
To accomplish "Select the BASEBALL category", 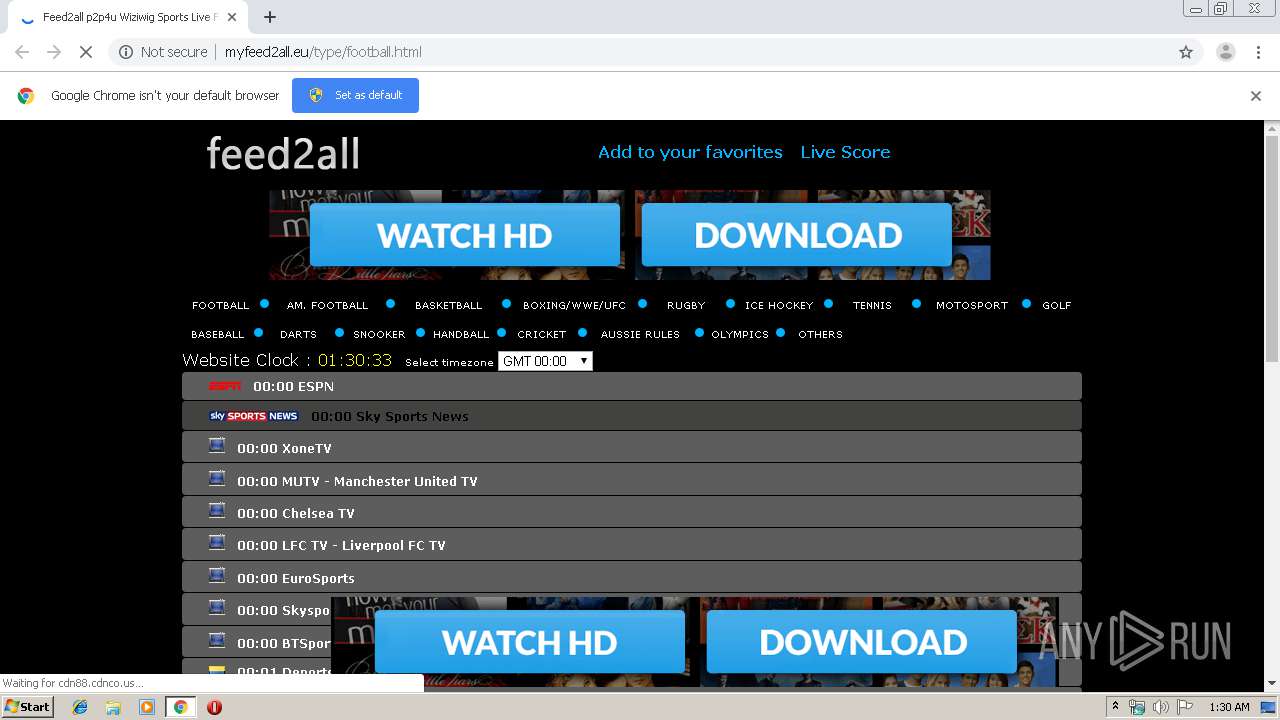I will tap(217, 334).
